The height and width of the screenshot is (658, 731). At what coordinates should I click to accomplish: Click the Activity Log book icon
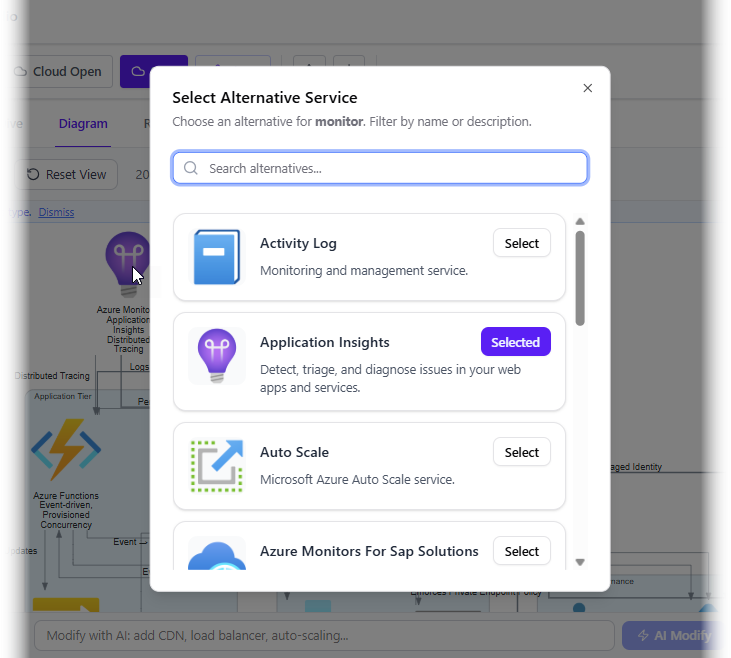pos(216,257)
